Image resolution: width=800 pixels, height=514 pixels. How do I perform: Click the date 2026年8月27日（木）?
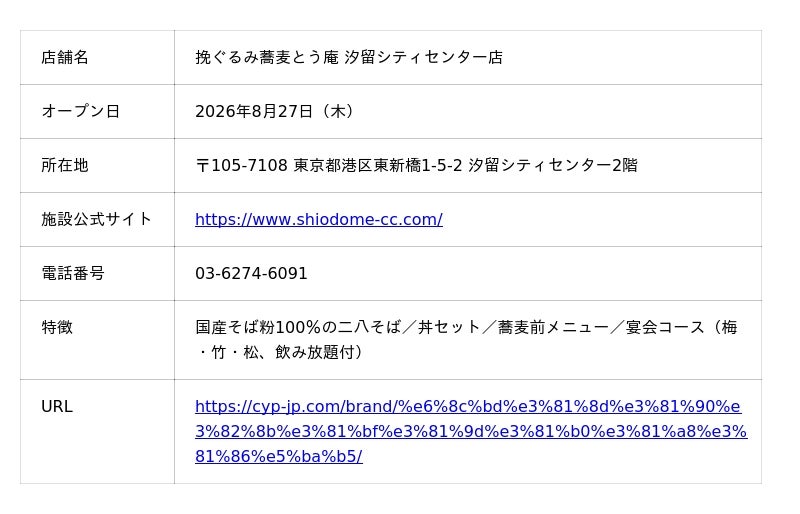click(x=276, y=111)
